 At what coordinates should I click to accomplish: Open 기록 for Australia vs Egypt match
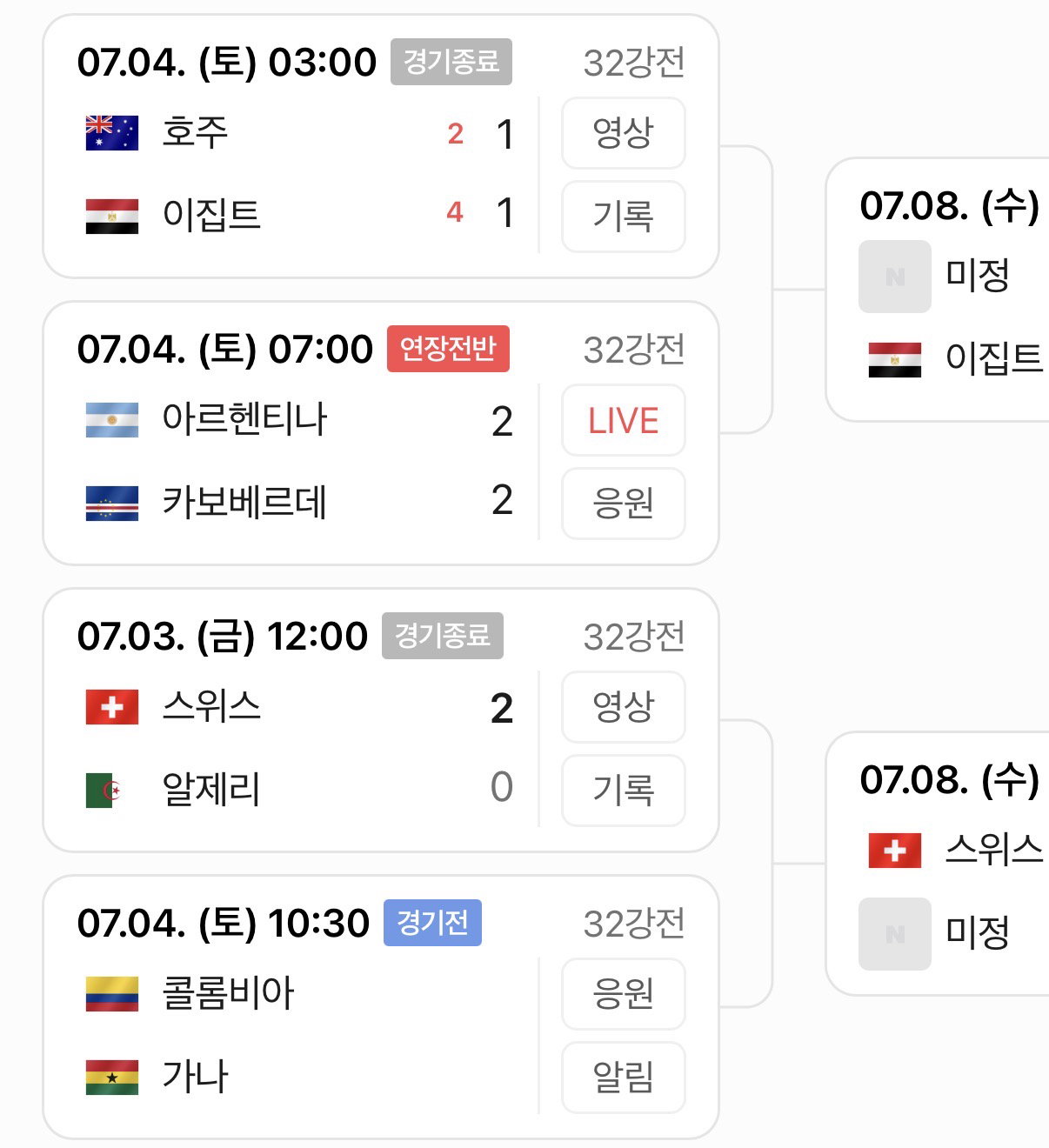pyautogui.click(x=624, y=217)
